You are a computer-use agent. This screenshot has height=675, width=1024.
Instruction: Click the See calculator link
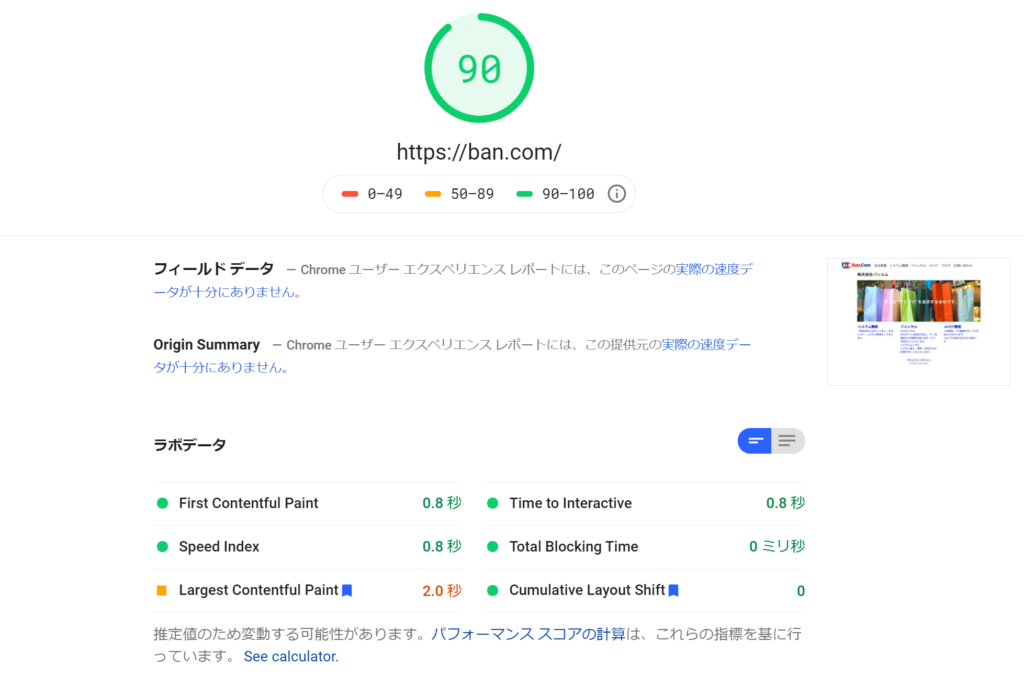tap(291, 657)
